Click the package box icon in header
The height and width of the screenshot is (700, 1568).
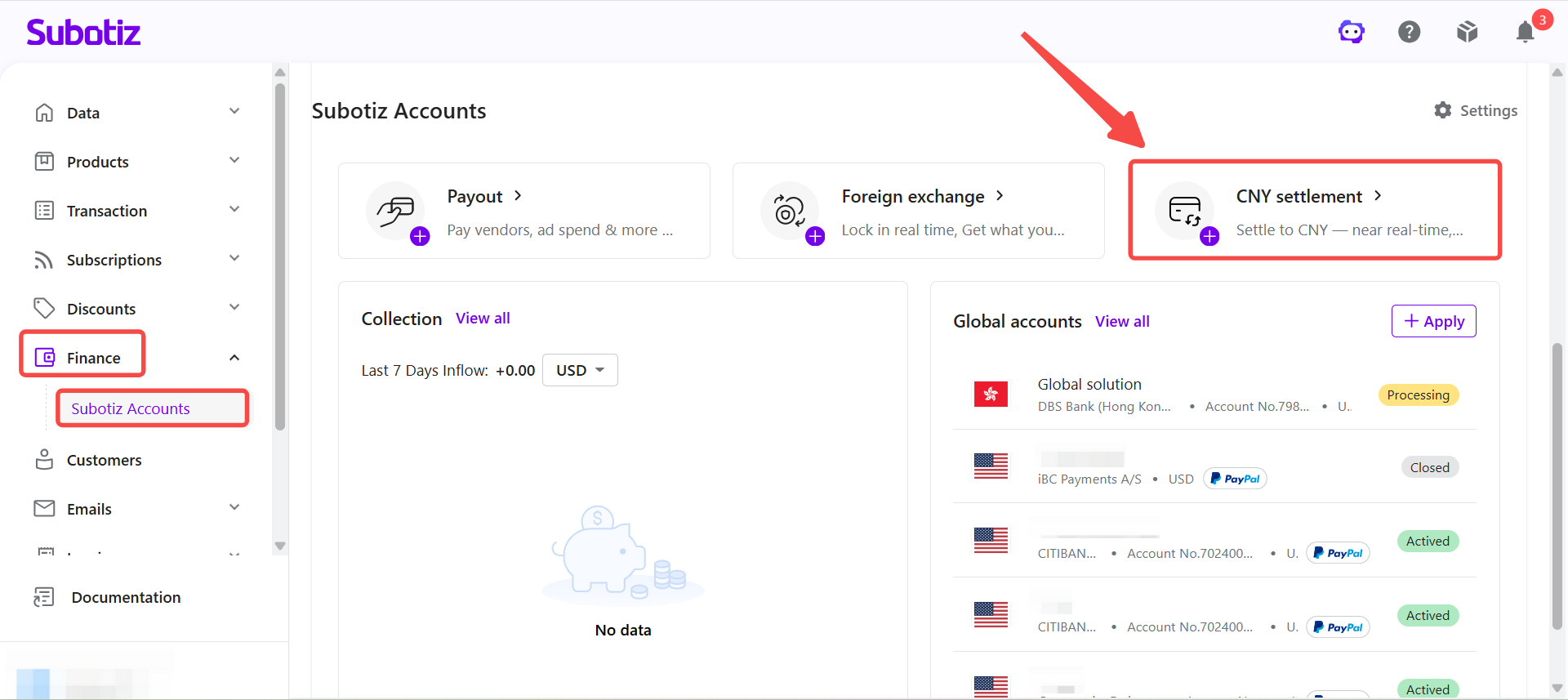click(1468, 32)
